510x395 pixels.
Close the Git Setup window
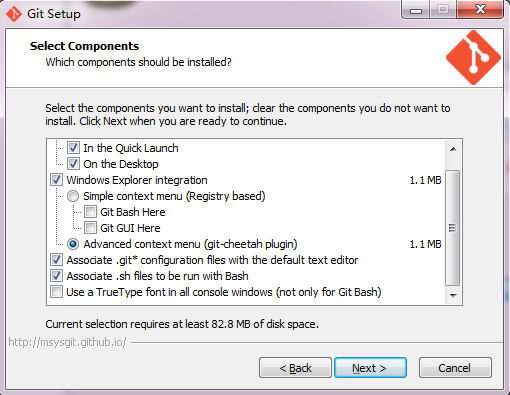tap(480, 10)
